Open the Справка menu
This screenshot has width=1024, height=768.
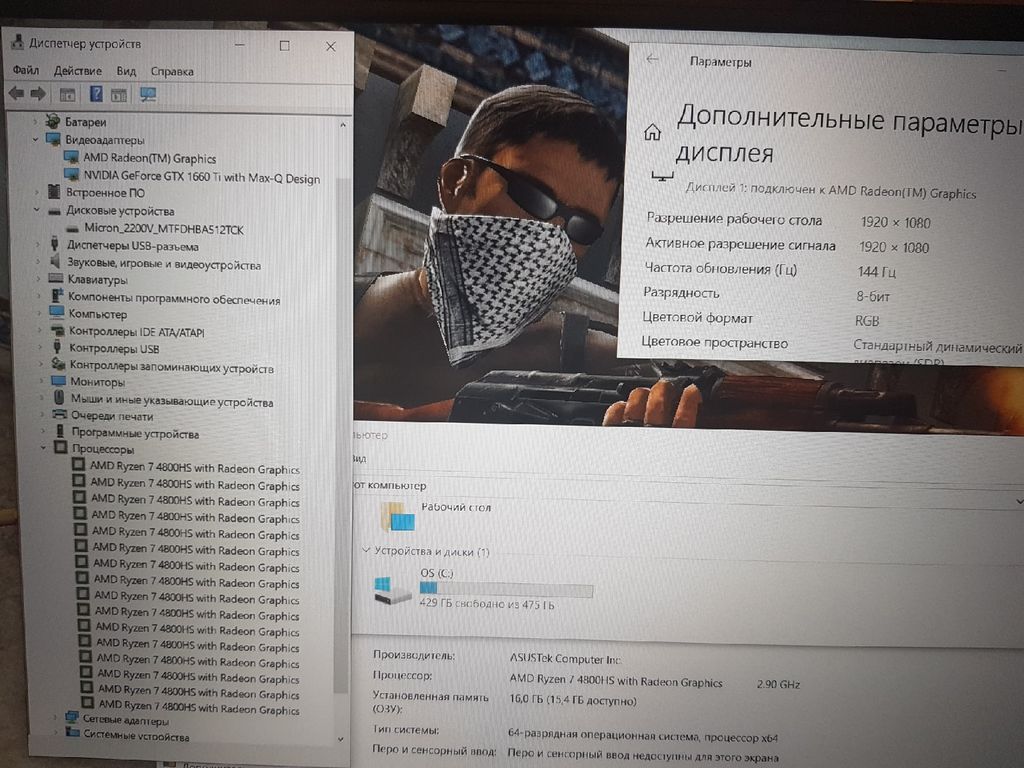[x=172, y=71]
